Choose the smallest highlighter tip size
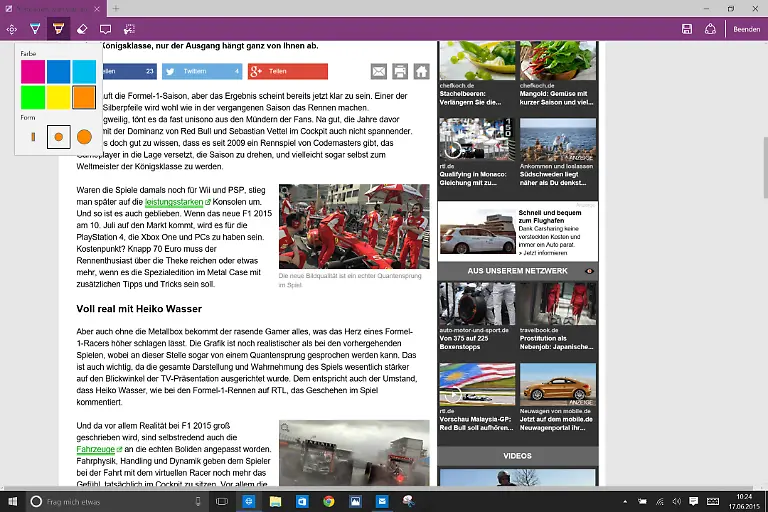The height and width of the screenshot is (512, 768). click(33, 136)
